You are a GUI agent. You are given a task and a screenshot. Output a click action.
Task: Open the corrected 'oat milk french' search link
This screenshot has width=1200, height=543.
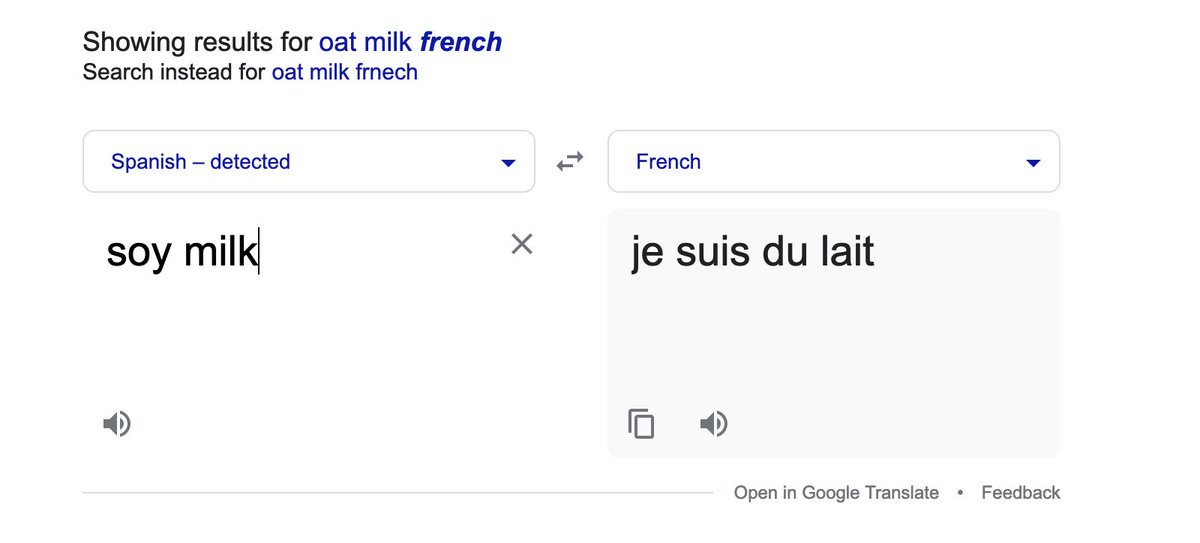(410, 42)
